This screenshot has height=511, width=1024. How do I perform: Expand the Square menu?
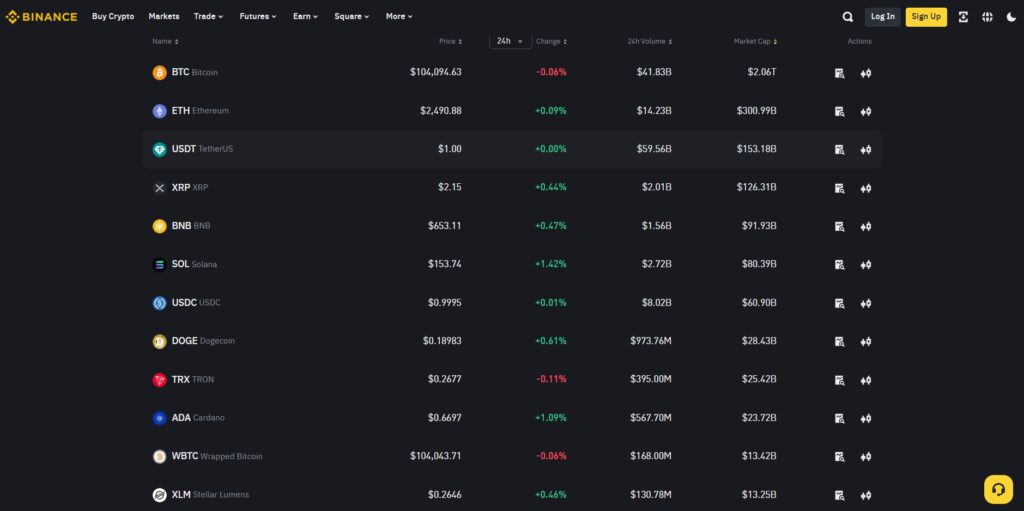click(x=352, y=16)
